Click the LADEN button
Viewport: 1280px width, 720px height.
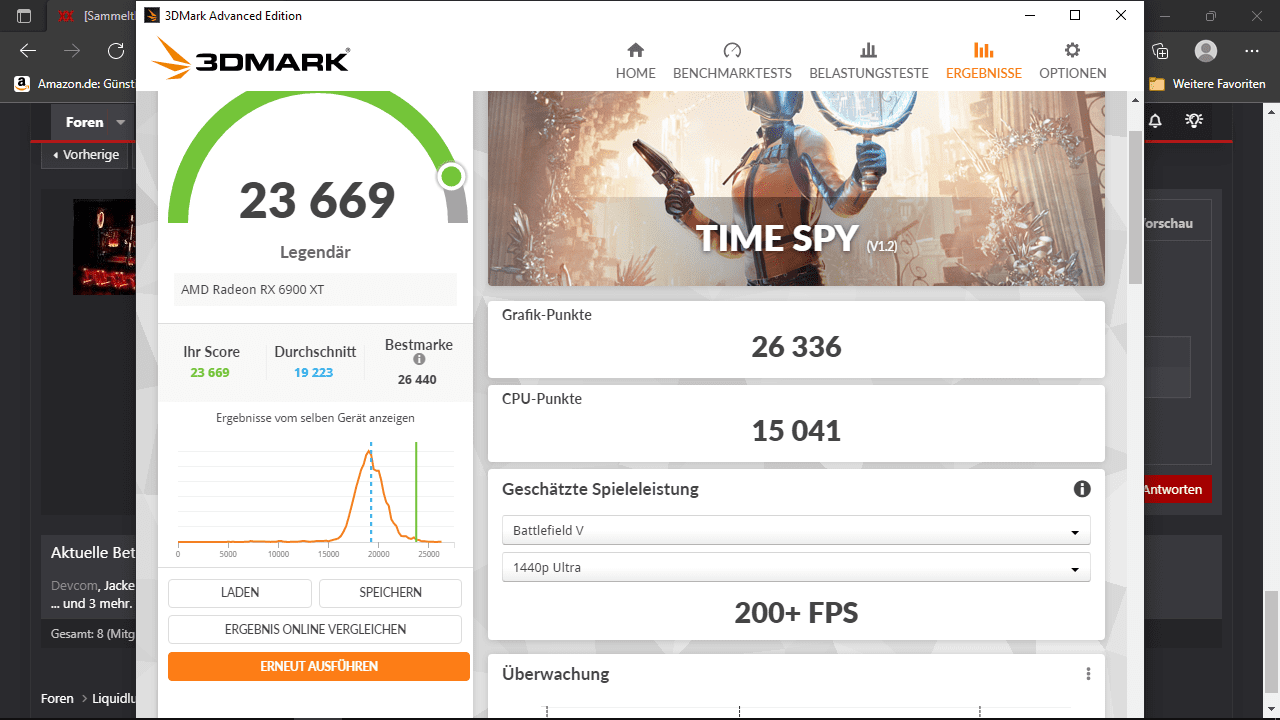240,592
